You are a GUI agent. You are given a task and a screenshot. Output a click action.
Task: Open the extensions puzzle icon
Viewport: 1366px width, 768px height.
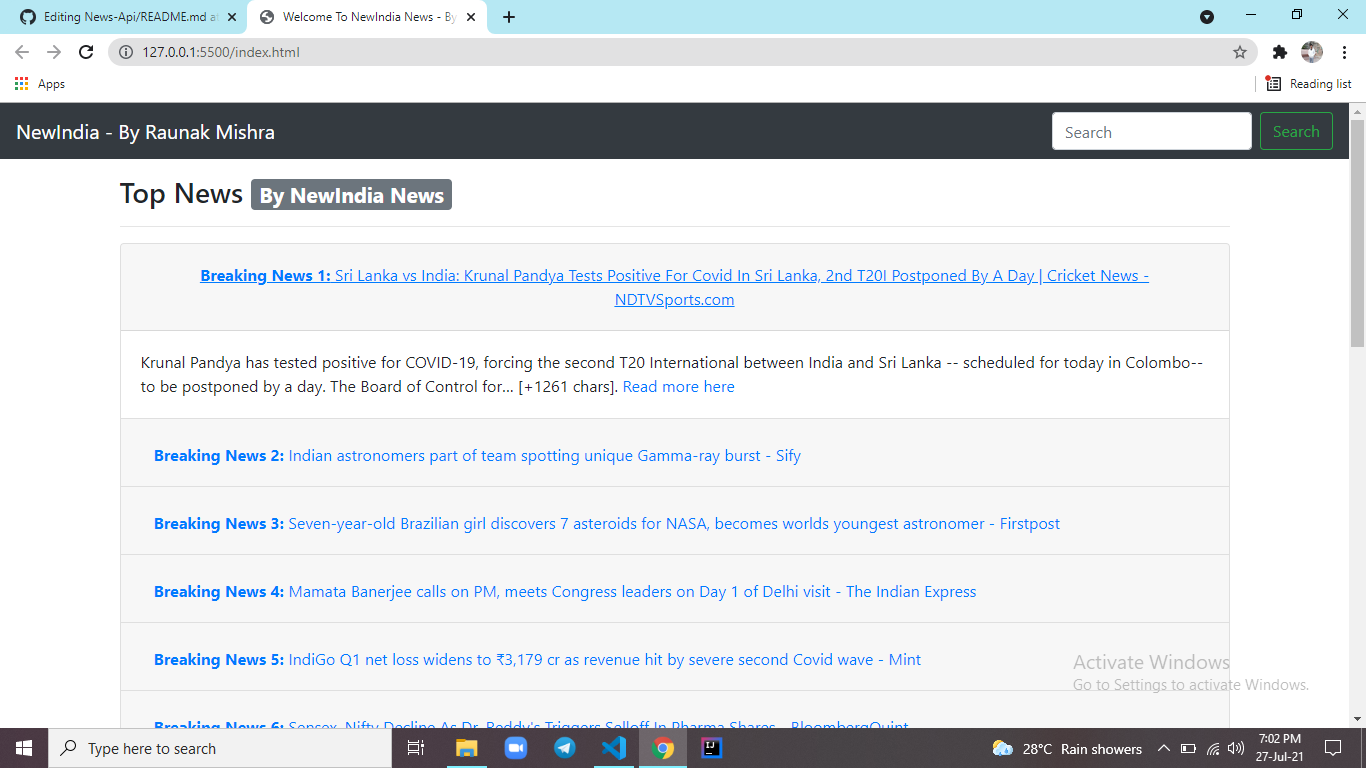tap(1281, 52)
